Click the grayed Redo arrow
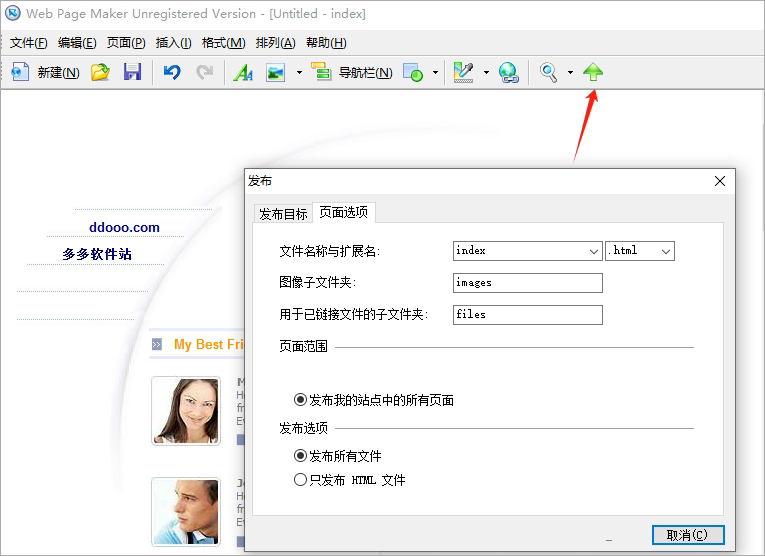Image resolution: width=765 pixels, height=556 pixels. (204, 72)
